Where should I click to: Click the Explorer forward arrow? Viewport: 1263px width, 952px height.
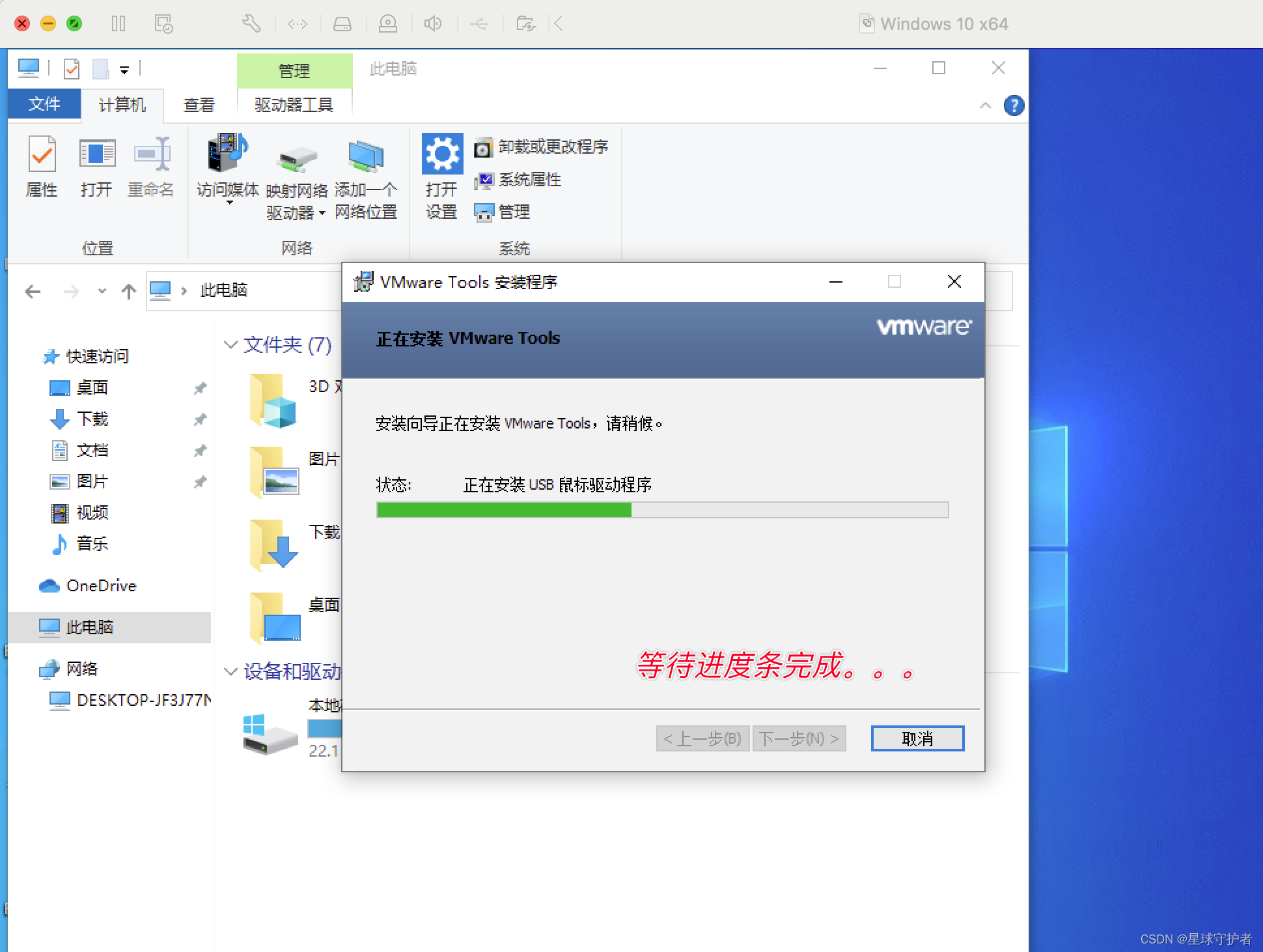click(x=71, y=291)
